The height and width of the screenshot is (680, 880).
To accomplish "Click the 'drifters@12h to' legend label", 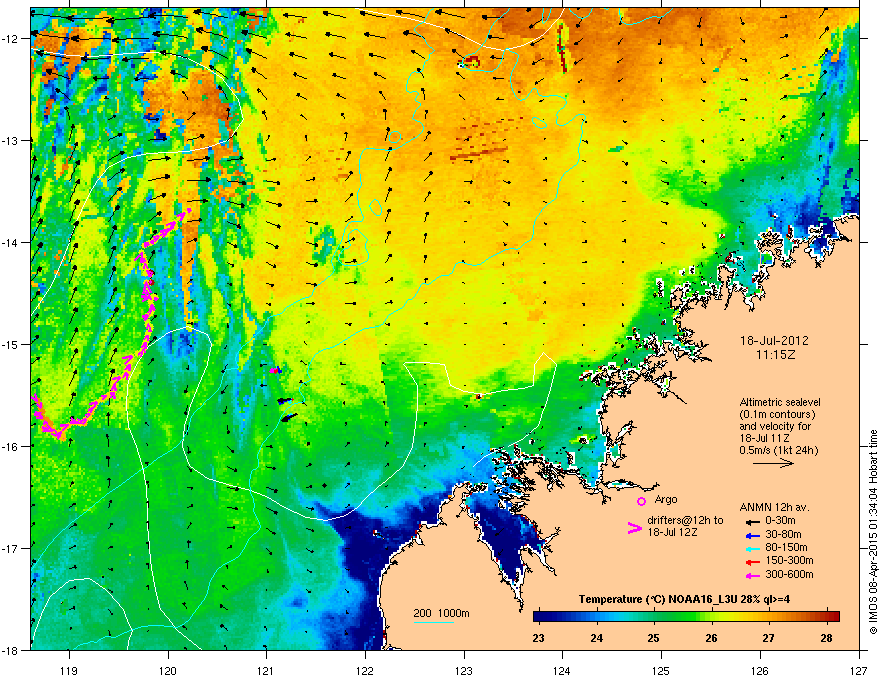I will coord(685,521).
